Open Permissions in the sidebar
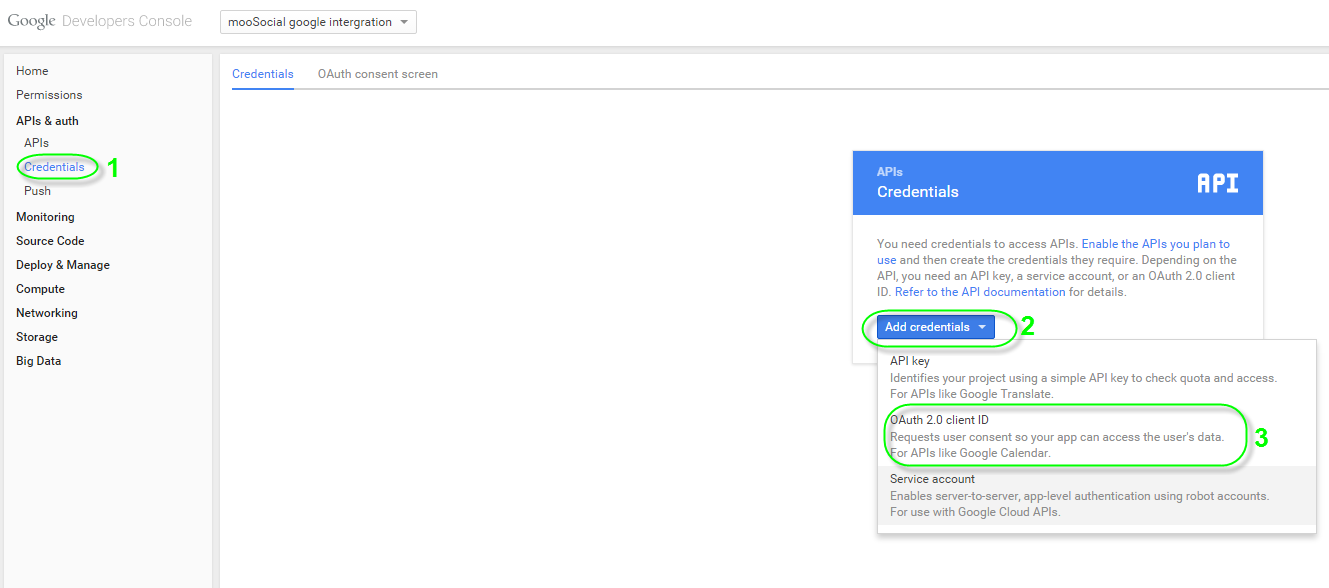Screen dimensions: 1329x588 pyautogui.click(x=49, y=95)
